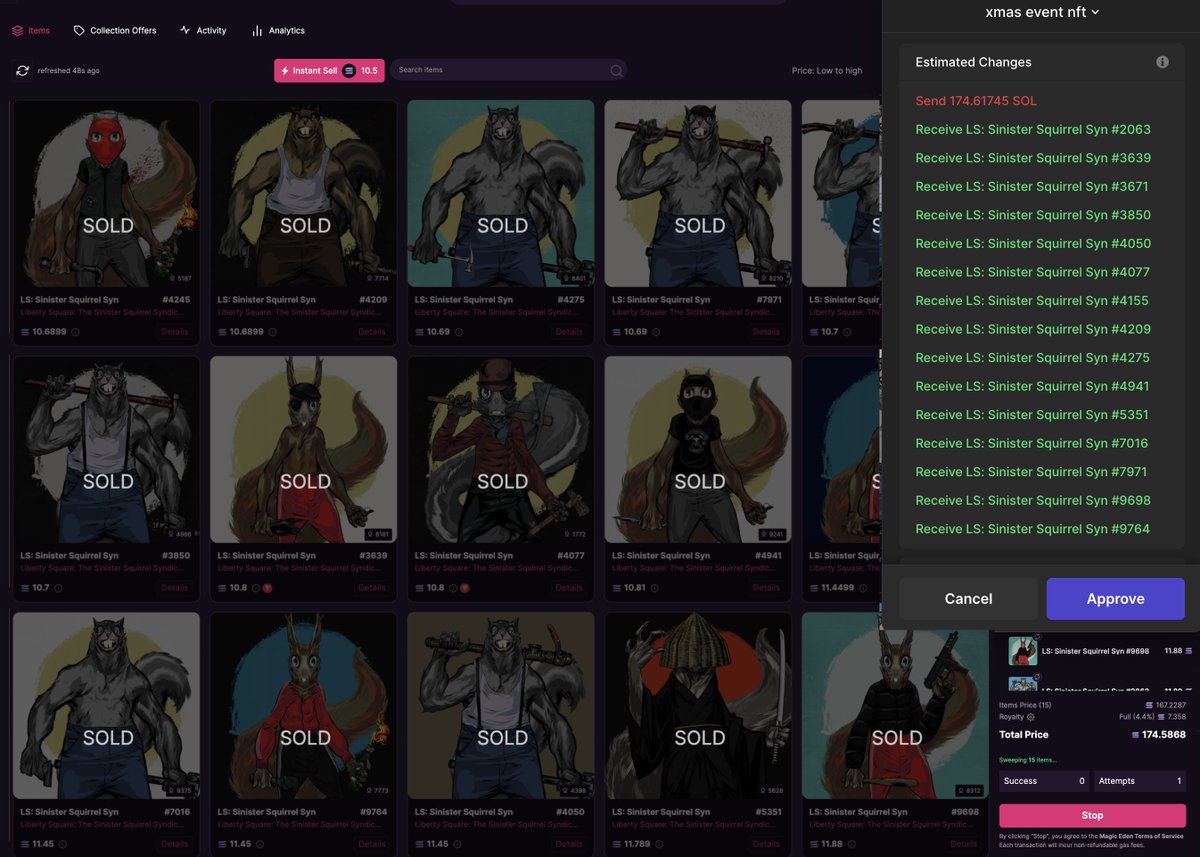Click 'Send 174.61745 SOL' text
The width and height of the screenshot is (1200, 857).
tap(976, 101)
